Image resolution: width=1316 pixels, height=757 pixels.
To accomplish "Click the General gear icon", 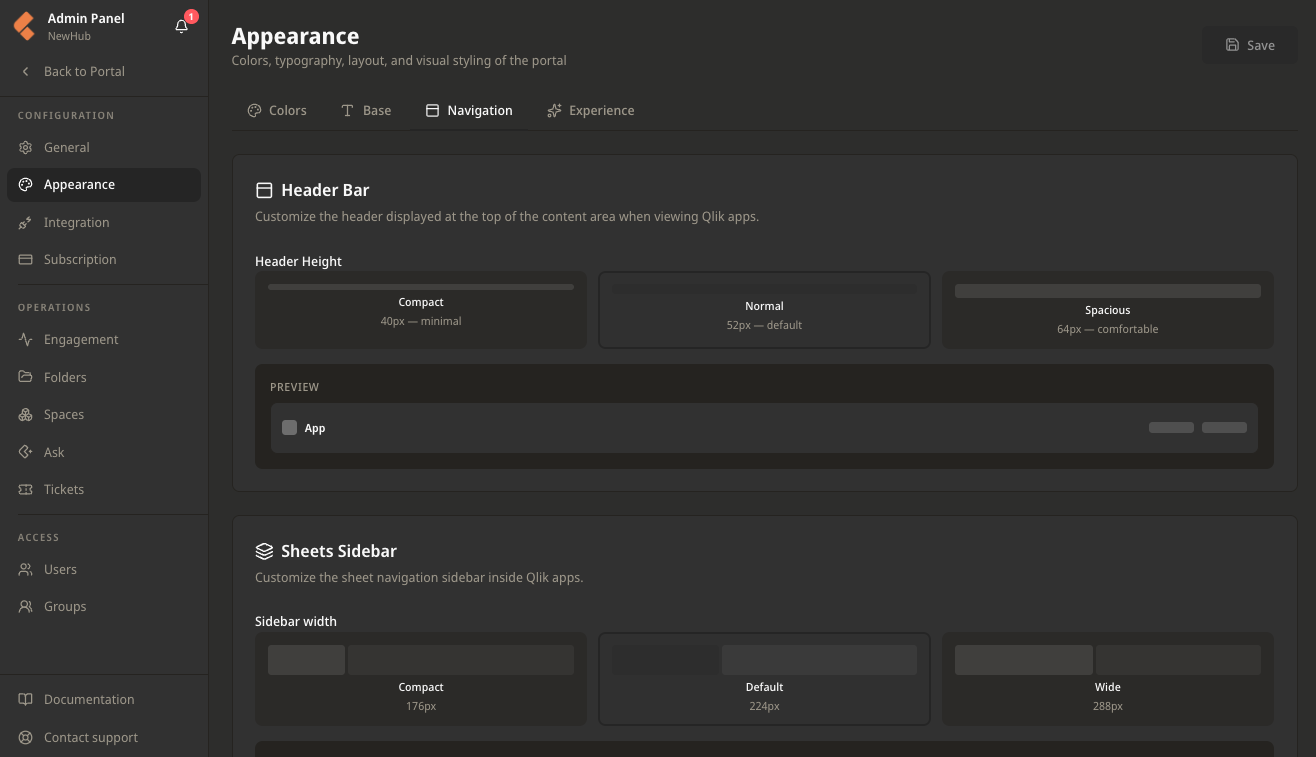I will coord(26,147).
